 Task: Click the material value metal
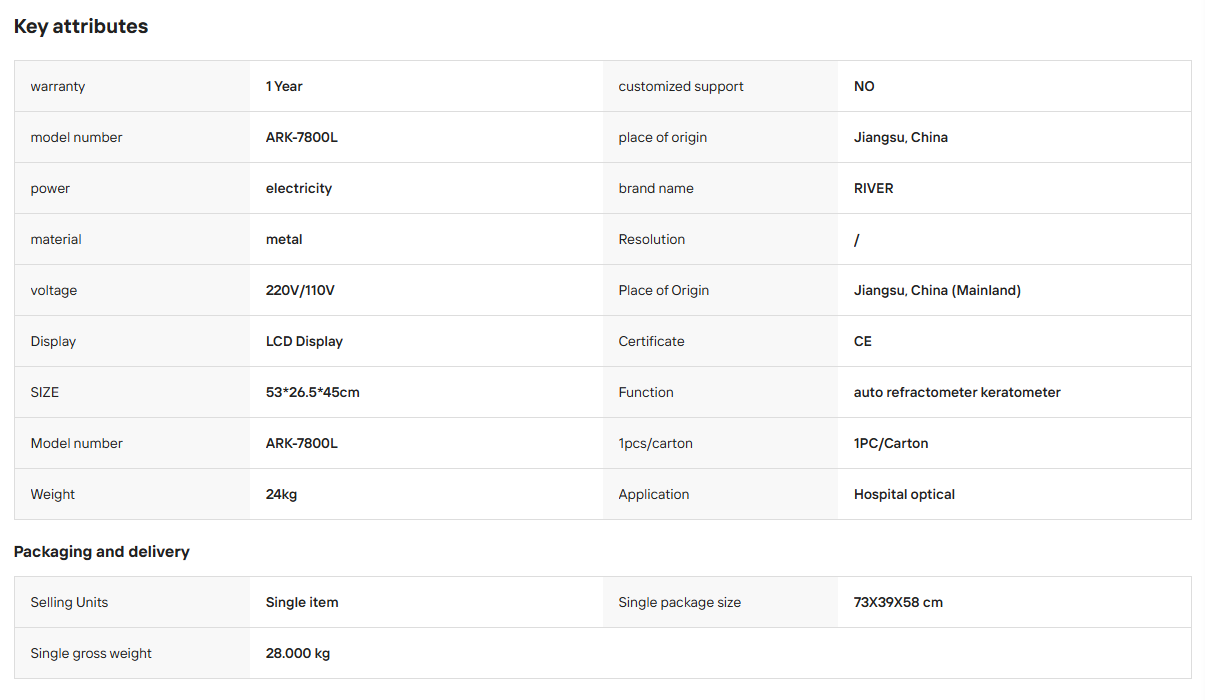coord(284,239)
